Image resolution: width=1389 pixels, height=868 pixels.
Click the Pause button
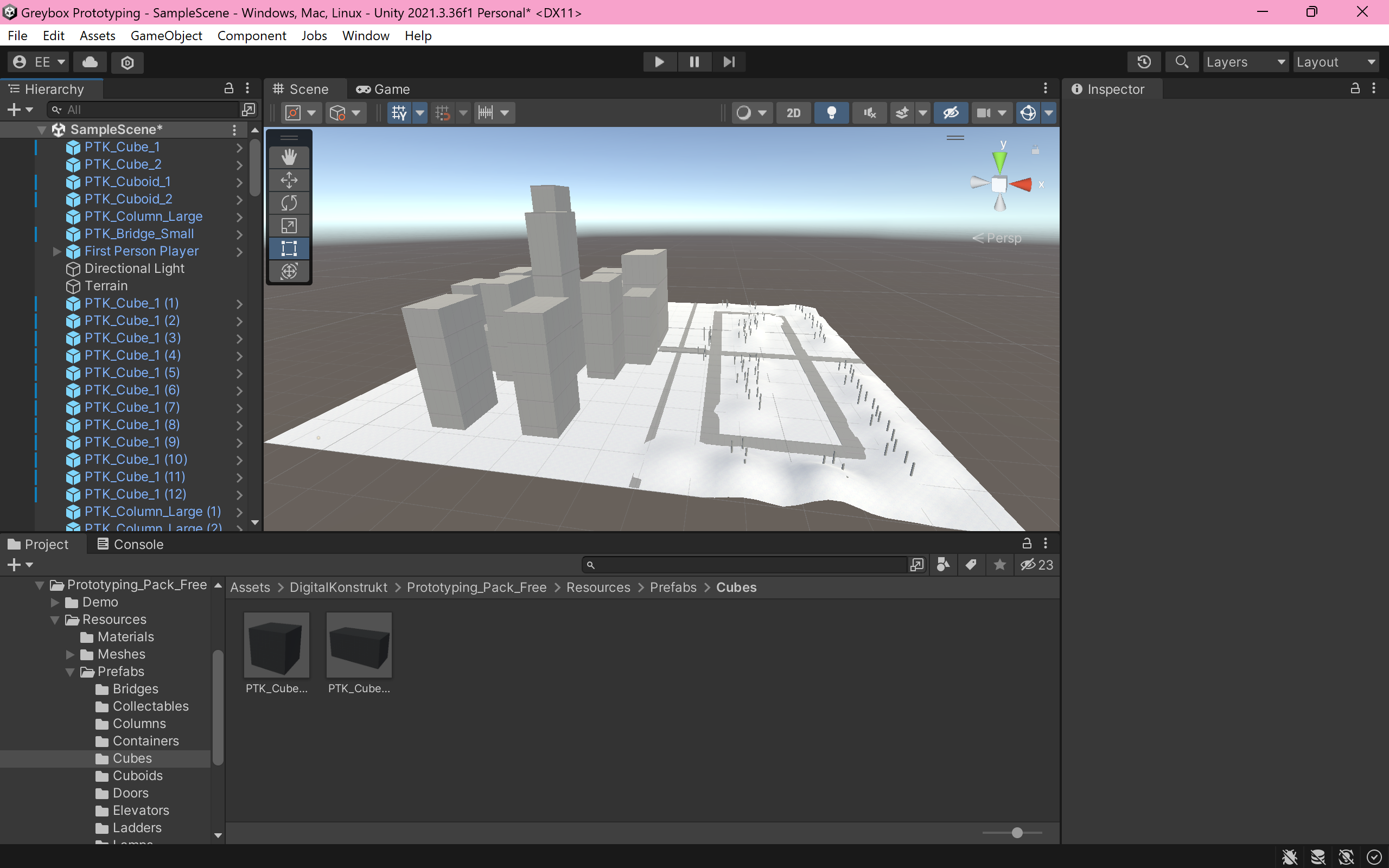tap(694, 62)
